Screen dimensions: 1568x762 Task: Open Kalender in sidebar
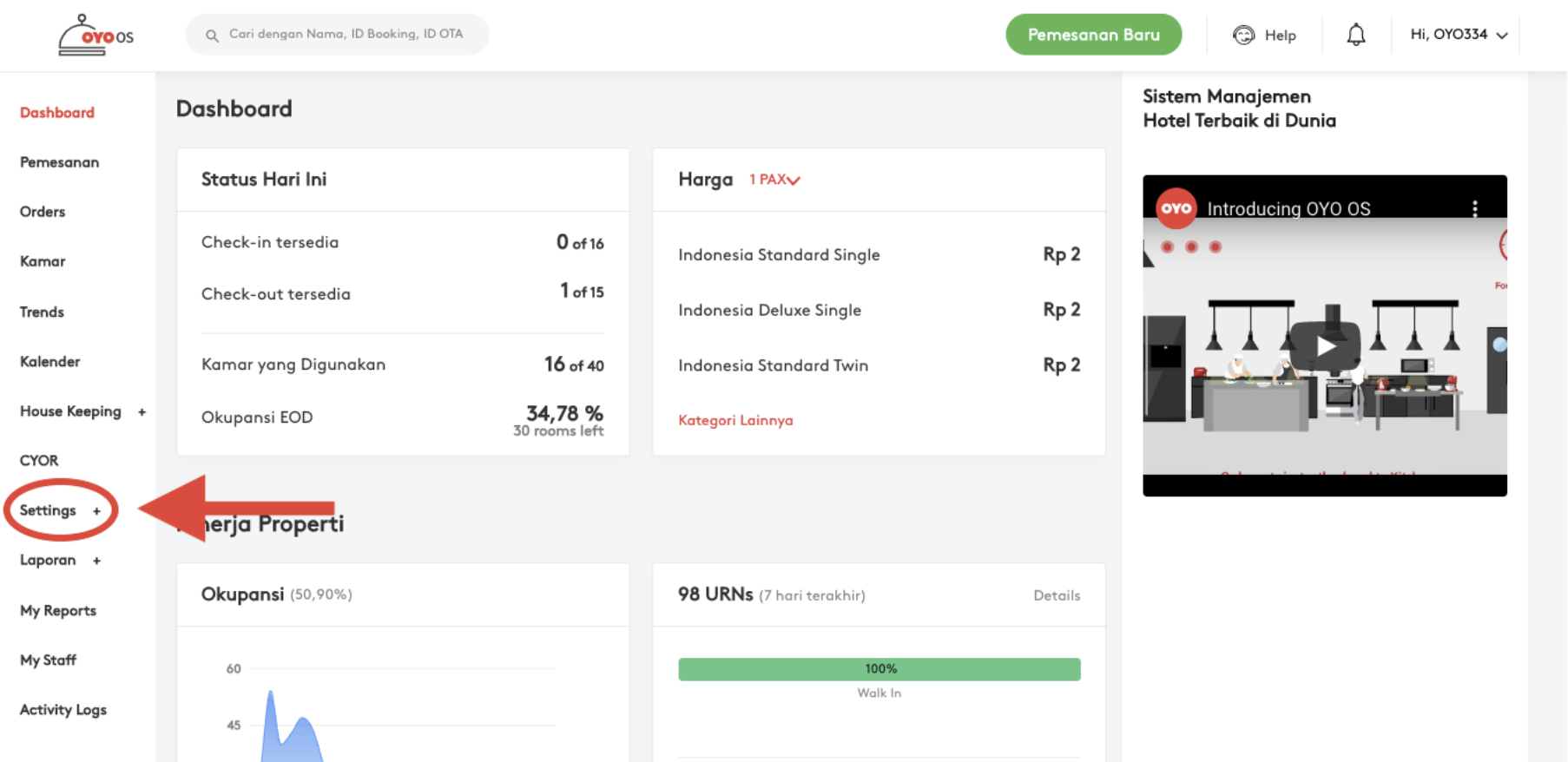(x=49, y=362)
